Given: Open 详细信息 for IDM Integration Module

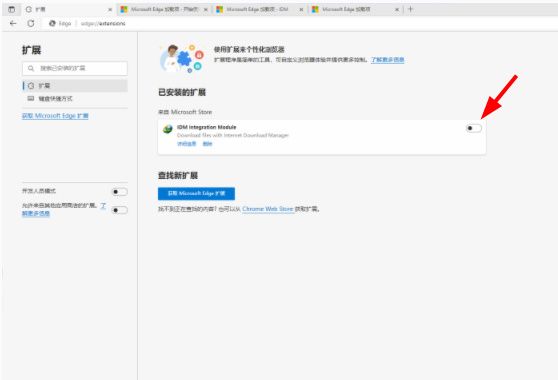Looking at the screenshot, I should (x=186, y=144).
